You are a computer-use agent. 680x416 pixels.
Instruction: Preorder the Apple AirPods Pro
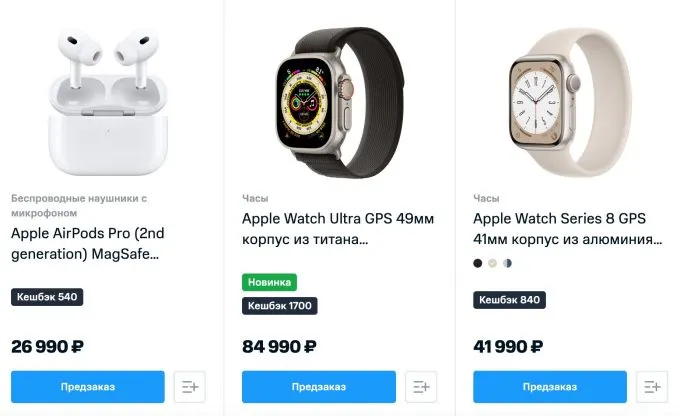(88, 387)
